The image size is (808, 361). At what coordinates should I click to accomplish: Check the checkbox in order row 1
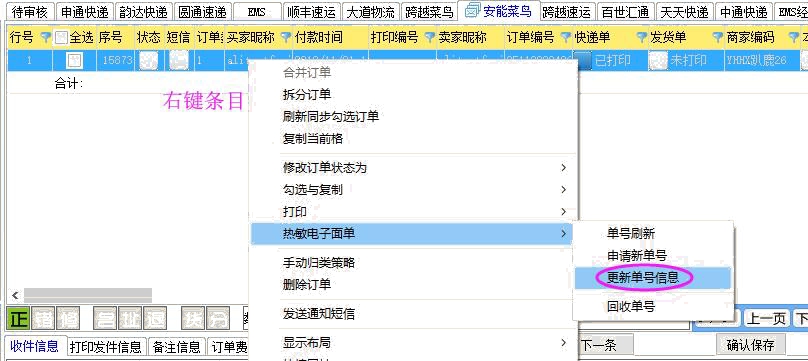coord(75,61)
